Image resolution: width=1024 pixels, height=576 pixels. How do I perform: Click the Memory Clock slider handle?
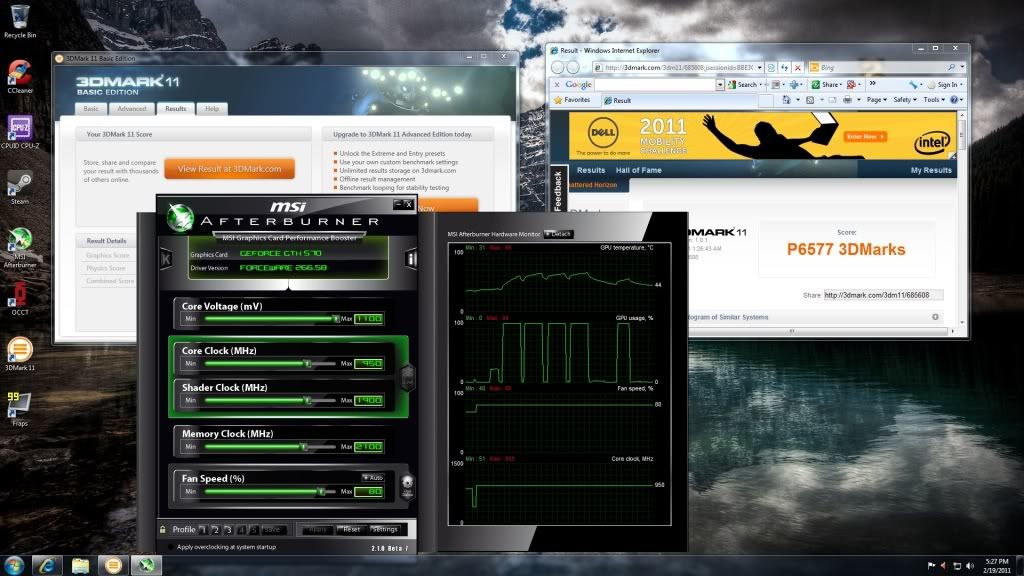pos(304,447)
